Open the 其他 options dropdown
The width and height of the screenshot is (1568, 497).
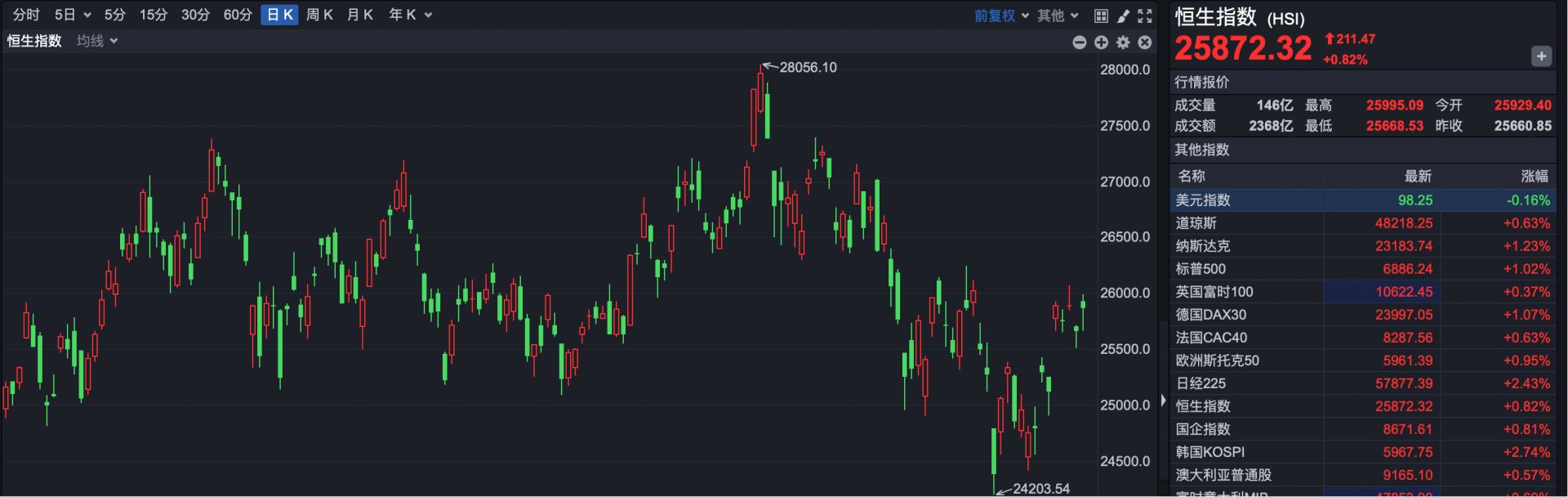tap(1058, 16)
